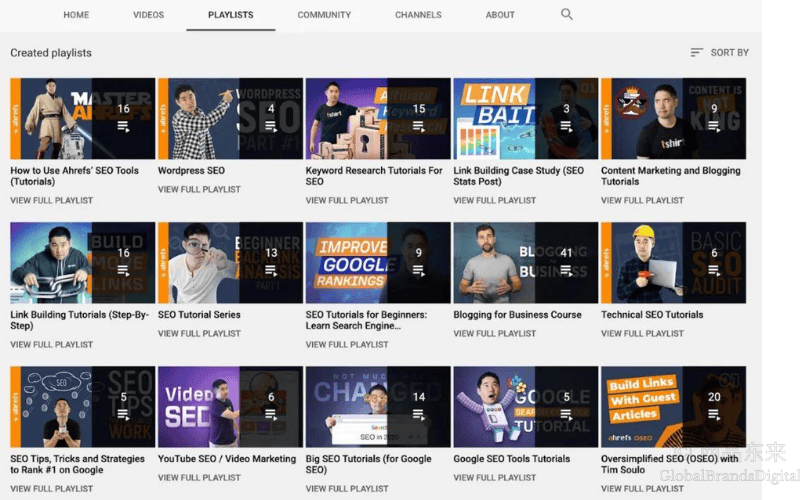Click the Google SEO Tools Tutorials title
Image resolution: width=800 pixels, height=500 pixels.
[x=512, y=459]
